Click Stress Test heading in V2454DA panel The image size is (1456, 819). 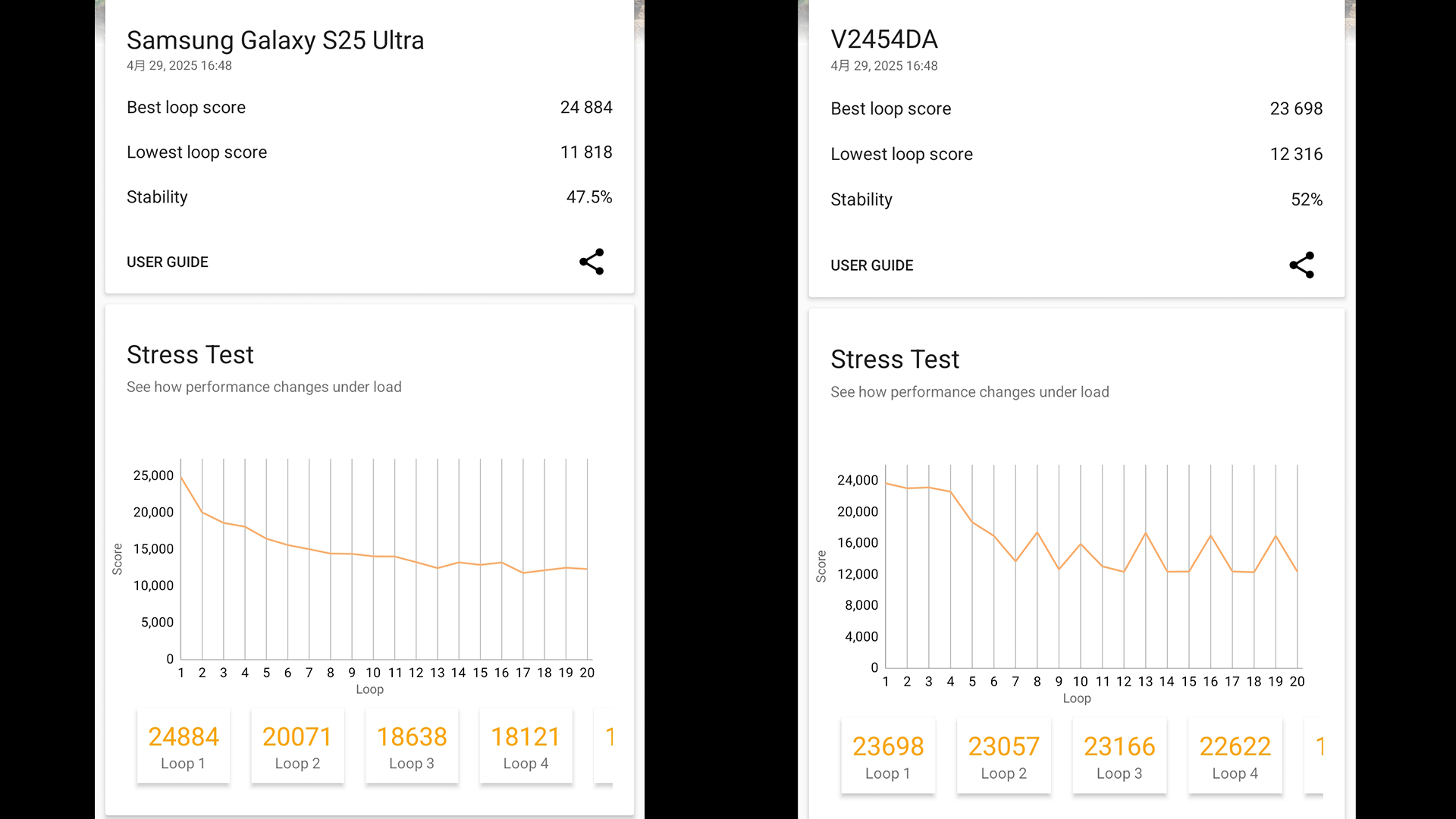[x=895, y=359]
